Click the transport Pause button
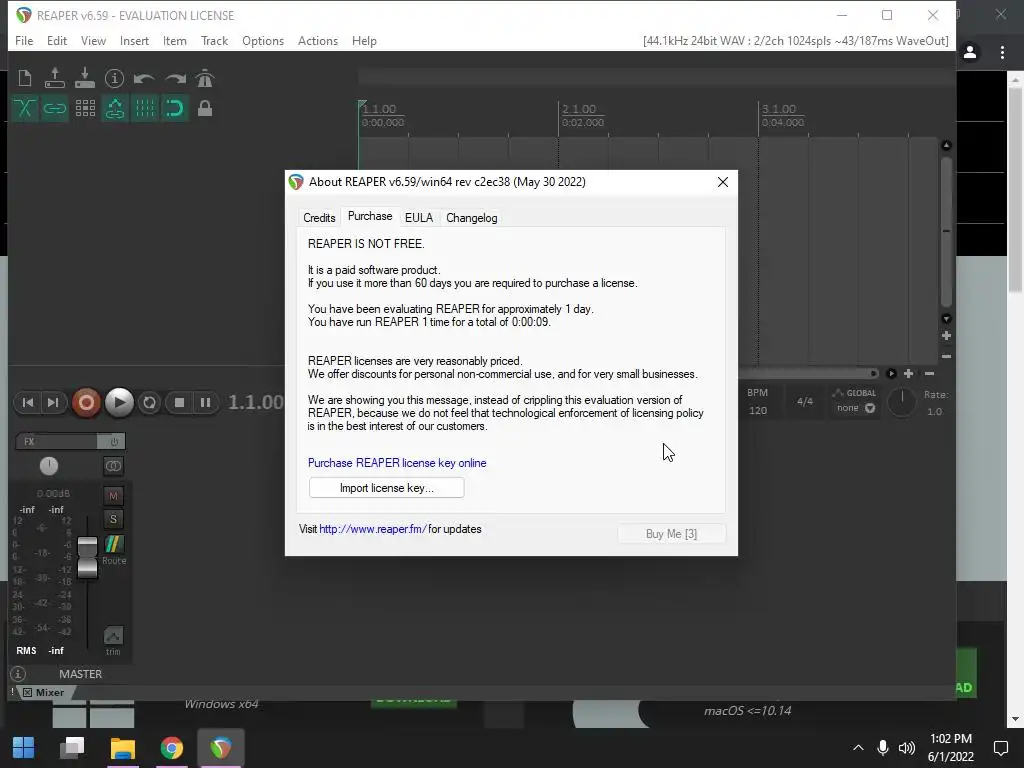This screenshot has height=768, width=1024. pos(205,403)
